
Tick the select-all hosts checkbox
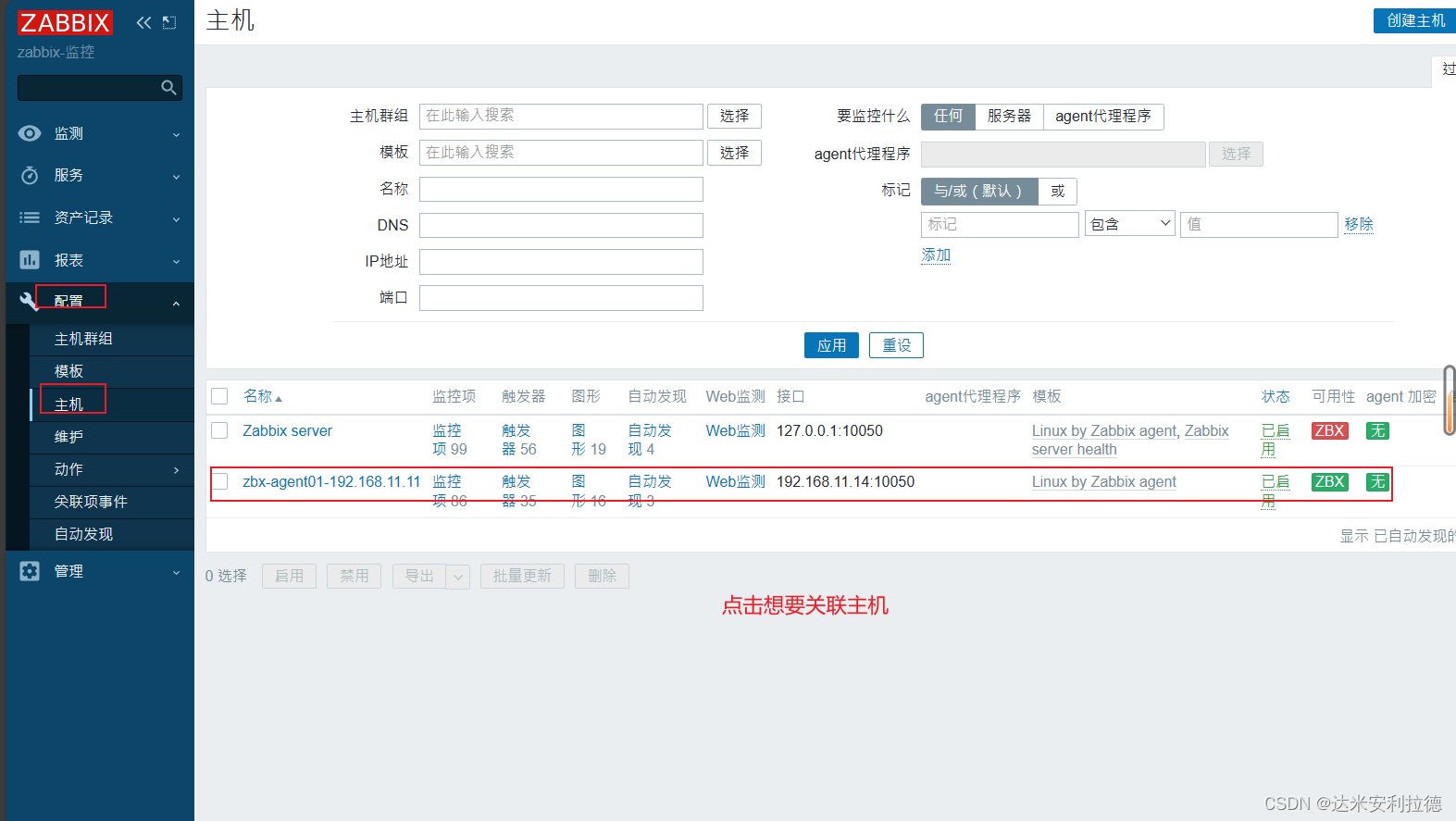point(219,396)
